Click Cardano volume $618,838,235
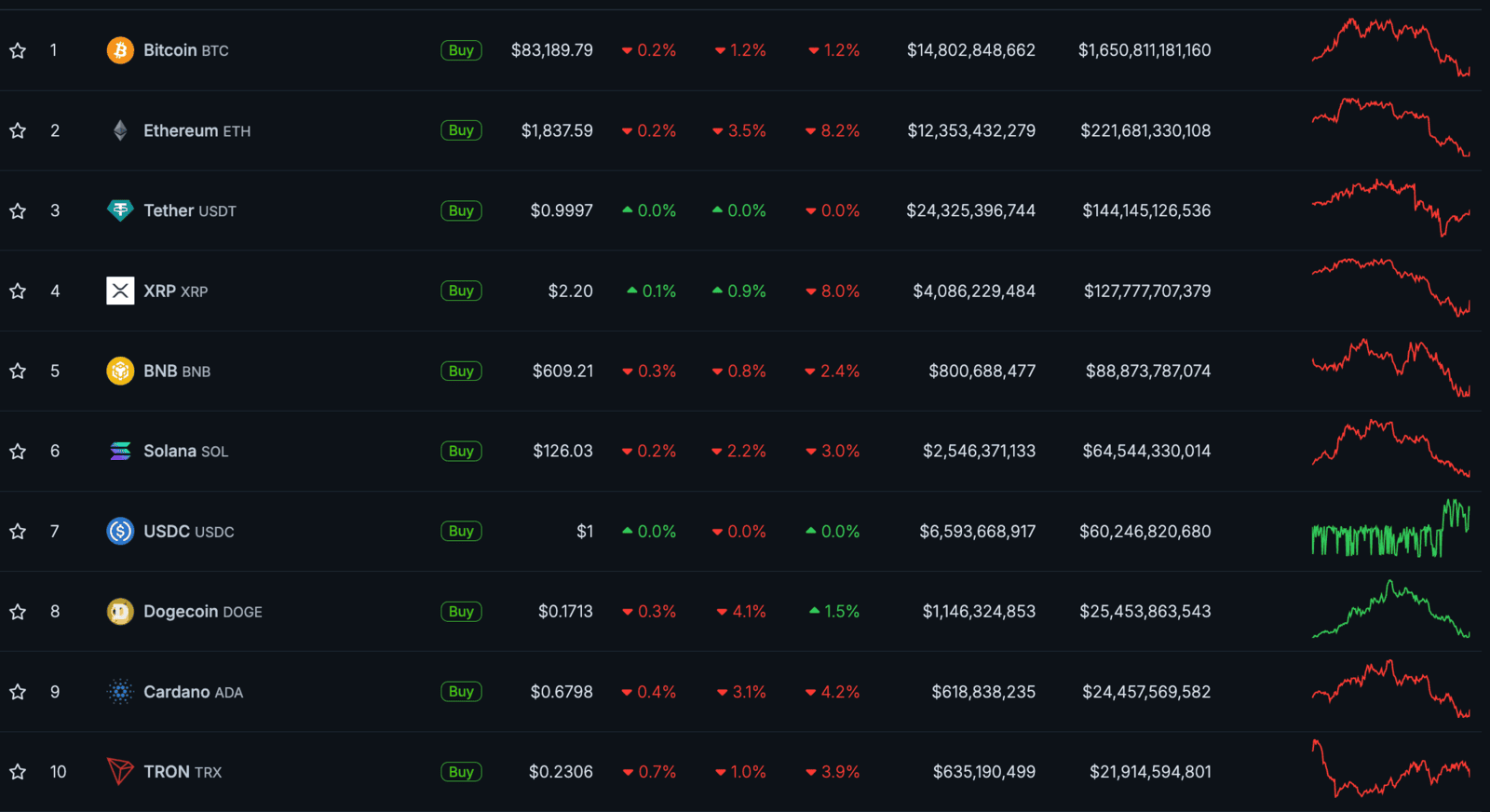Screen dimensions: 1490x812 (983, 691)
